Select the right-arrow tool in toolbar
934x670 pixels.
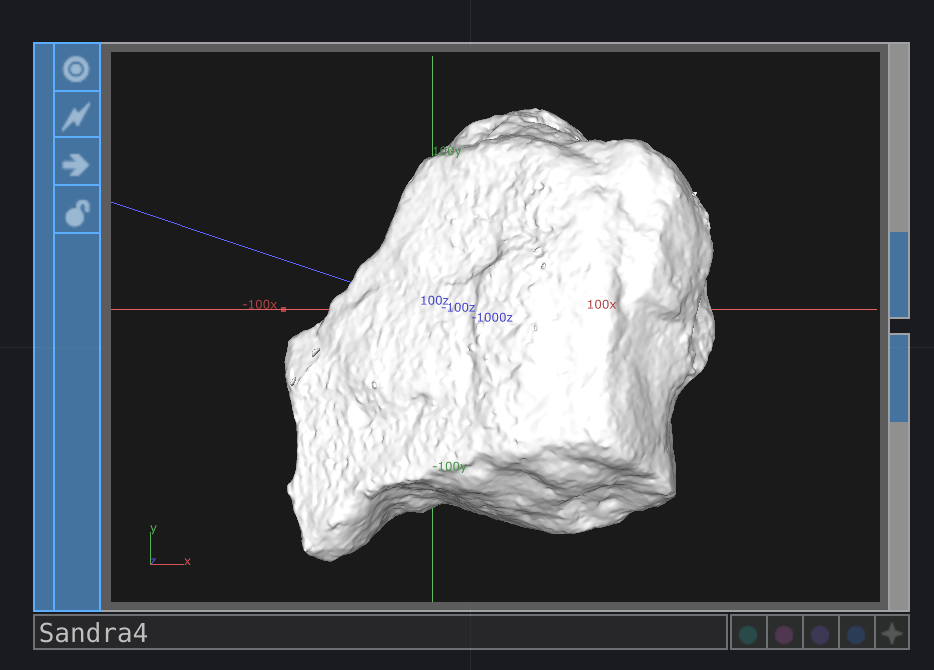click(77, 163)
